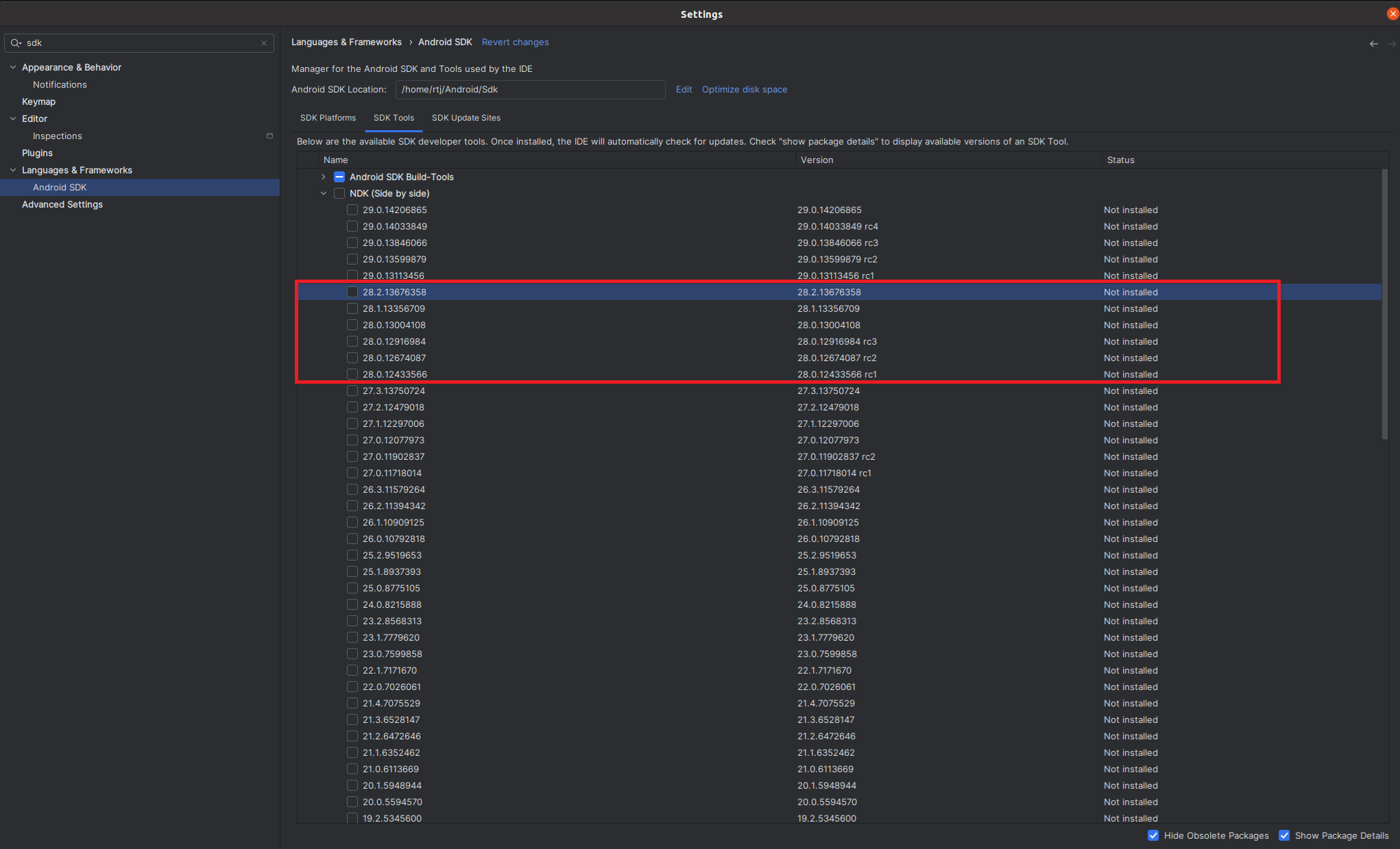This screenshot has height=849, width=1400.
Task: Clear the sdk search field text
Action: [x=264, y=43]
